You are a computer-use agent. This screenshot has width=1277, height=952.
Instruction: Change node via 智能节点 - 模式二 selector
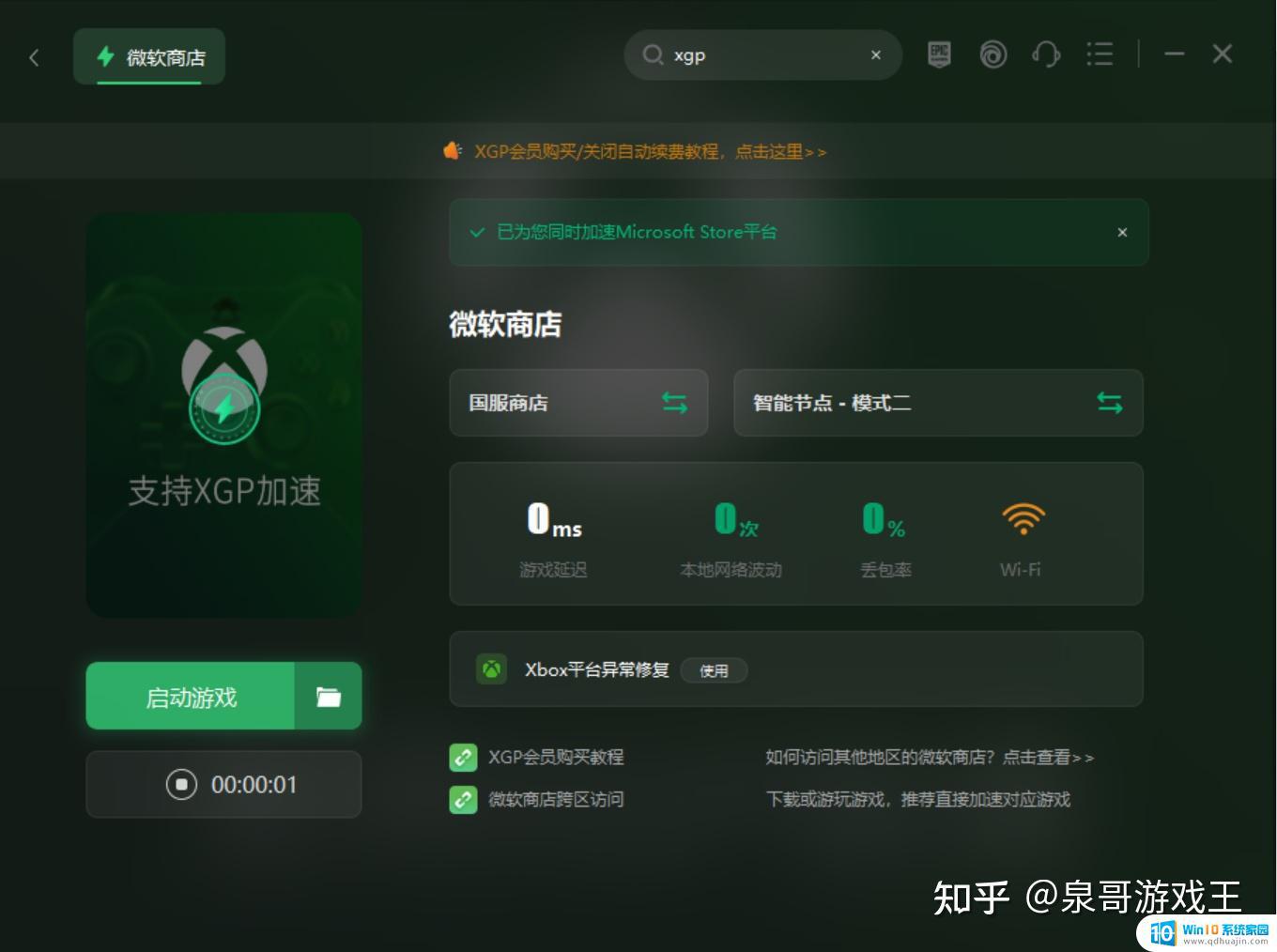click(x=938, y=403)
